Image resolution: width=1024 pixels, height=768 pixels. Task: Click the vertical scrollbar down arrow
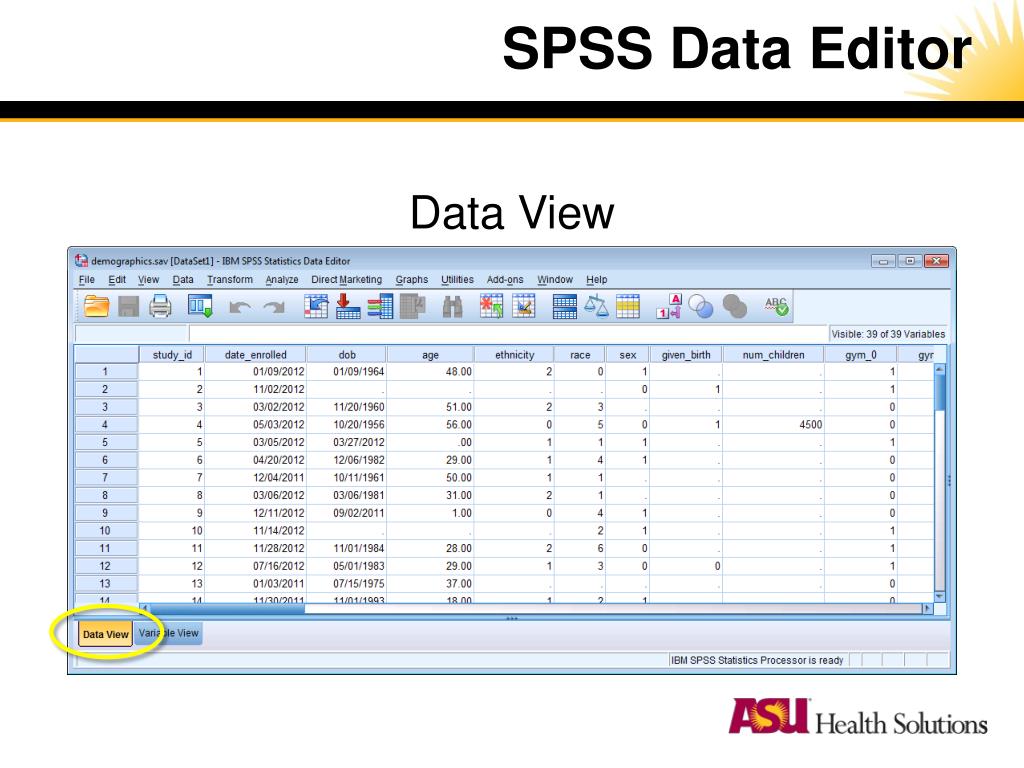point(940,596)
